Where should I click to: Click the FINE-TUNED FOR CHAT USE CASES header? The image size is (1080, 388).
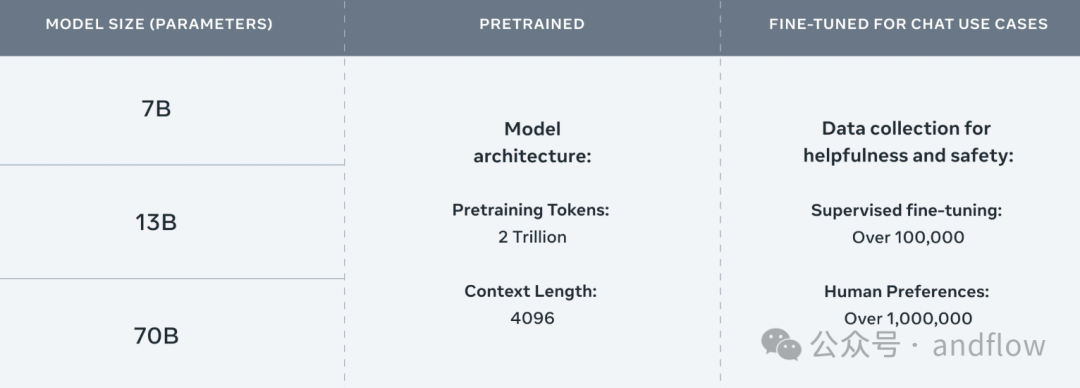908,24
